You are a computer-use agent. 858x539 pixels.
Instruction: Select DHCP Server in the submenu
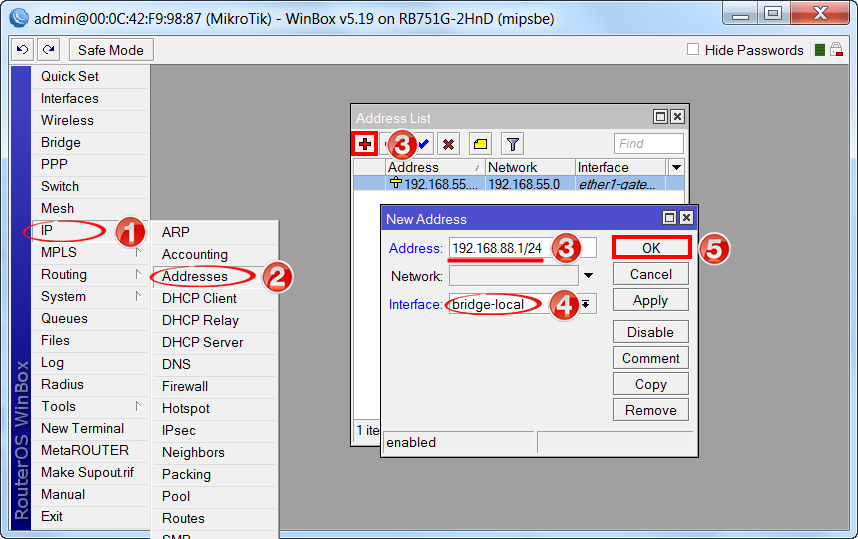tap(214, 342)
